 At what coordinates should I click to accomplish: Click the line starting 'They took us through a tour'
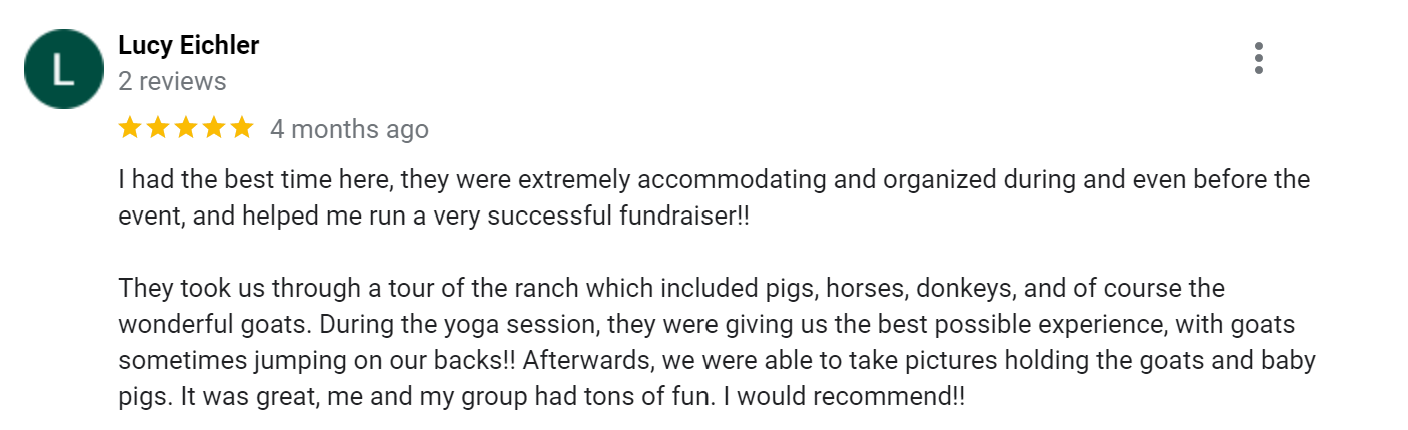click(x=672, y=289)
